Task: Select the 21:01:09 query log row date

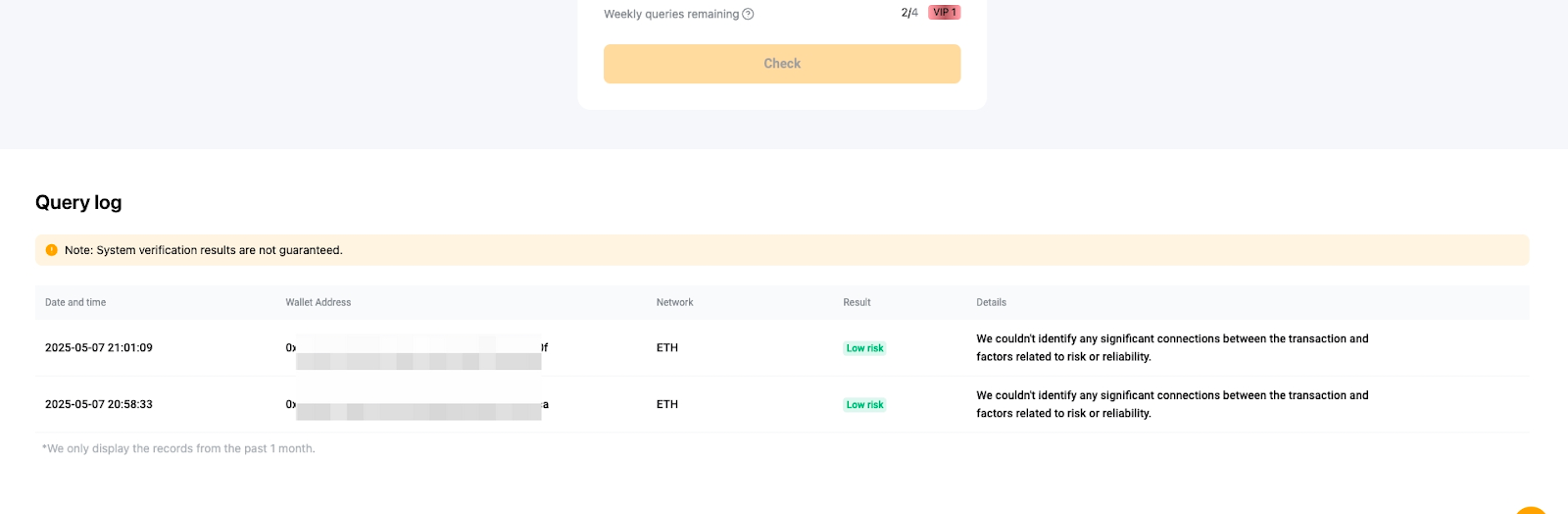Action: click(99, 347)
